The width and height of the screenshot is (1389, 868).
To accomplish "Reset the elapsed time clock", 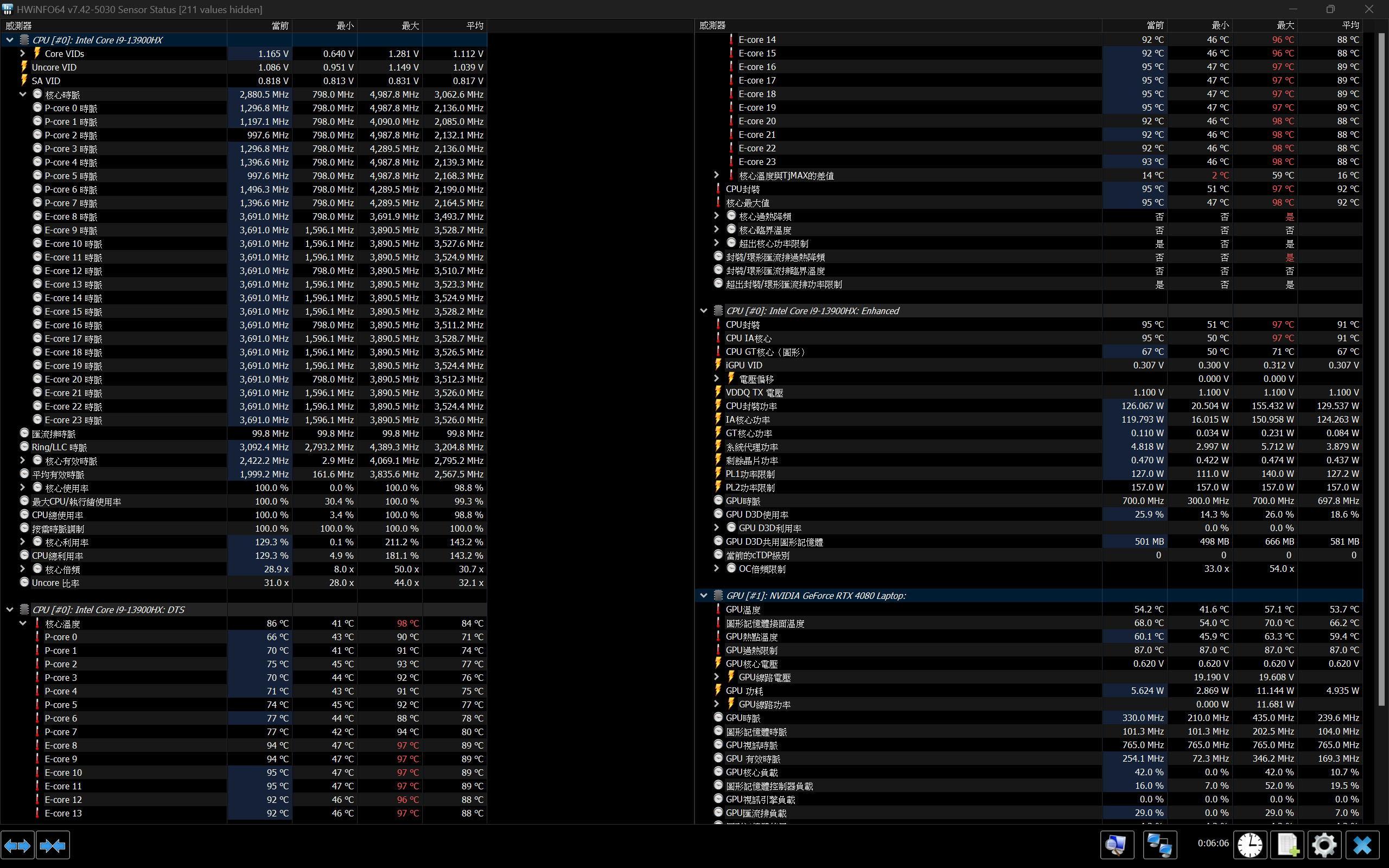I will tap(1250, 845).
